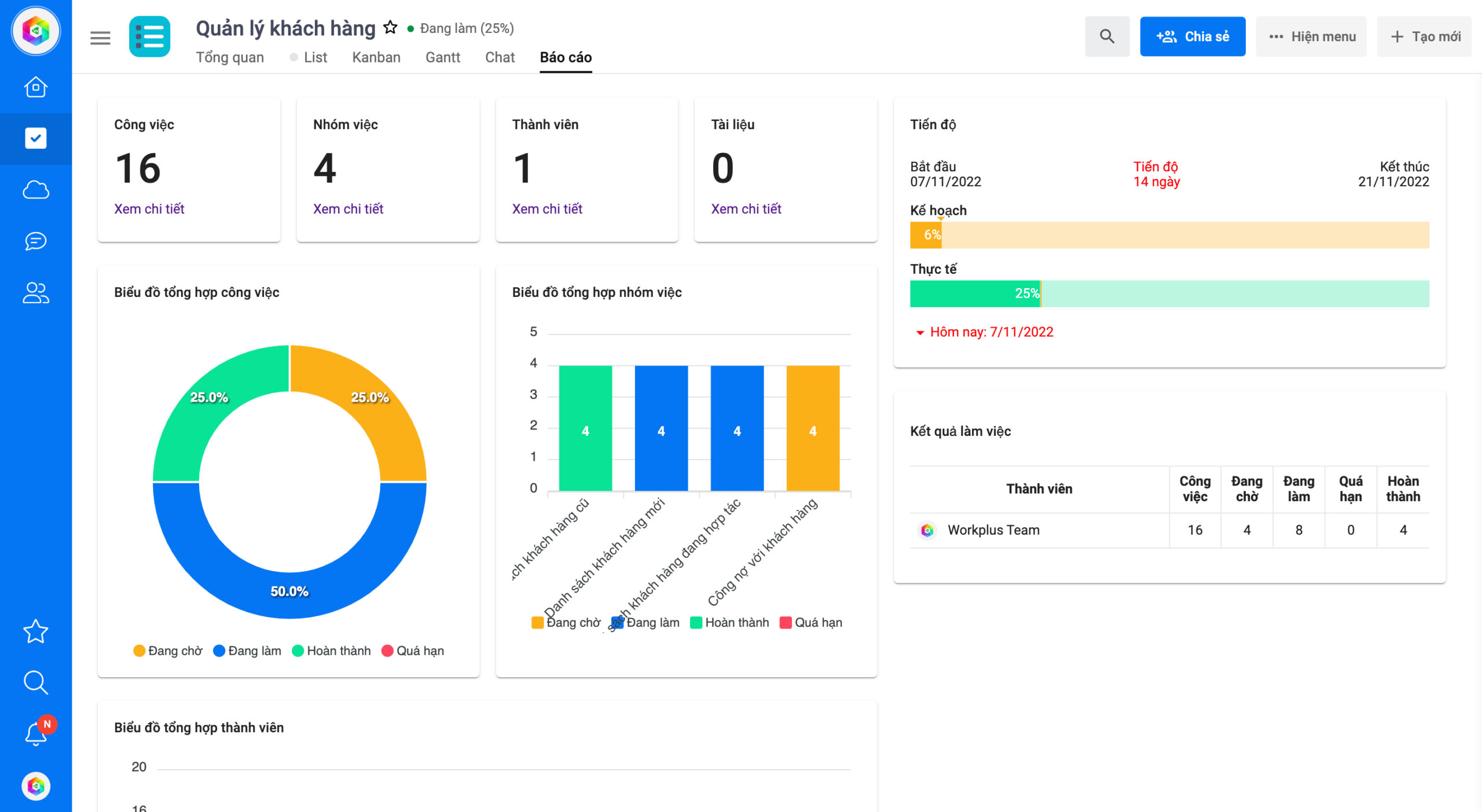Toggle Quá hạn legend in donut chart

(x=413, y=651)
